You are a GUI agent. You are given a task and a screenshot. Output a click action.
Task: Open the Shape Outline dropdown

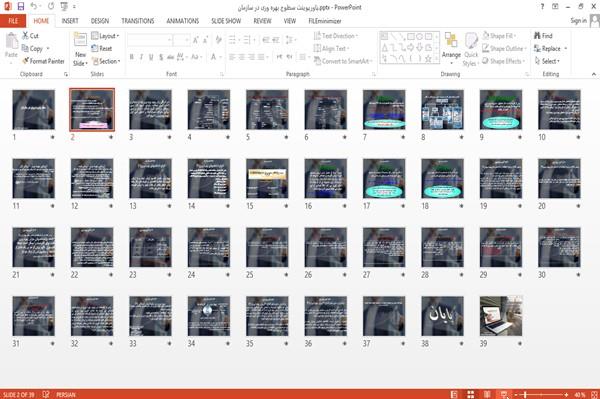(x=504, y=48)
